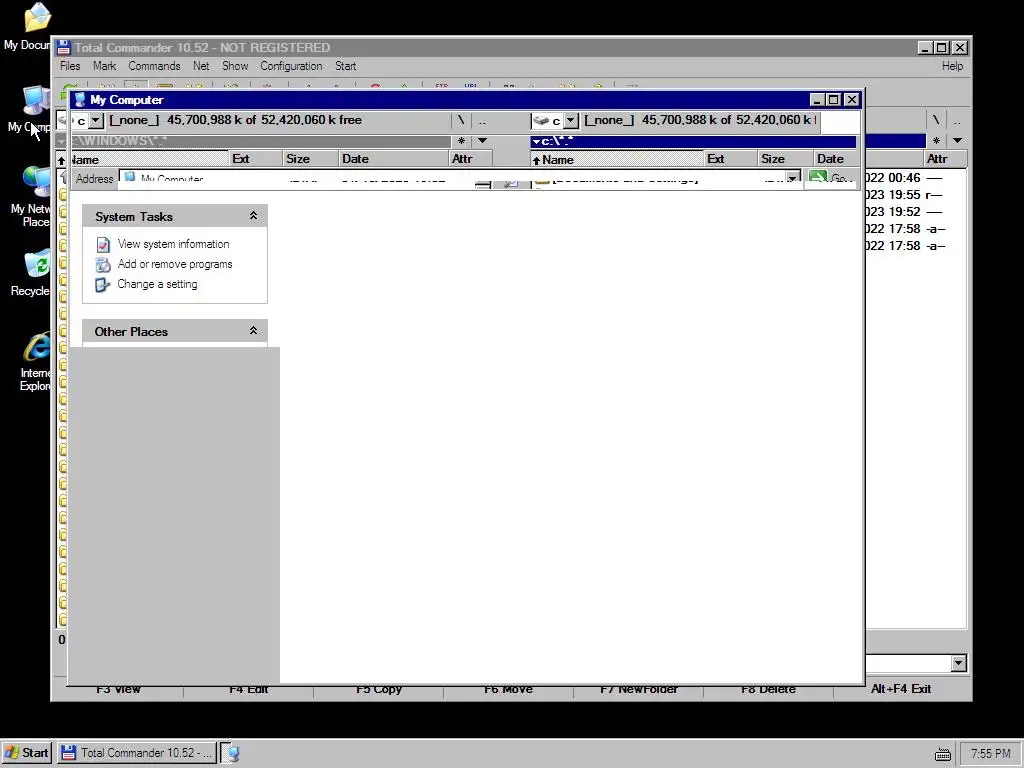Click the 7:55 PM taskbar clock
The image size is (1024, 768).
pos(991,754)
